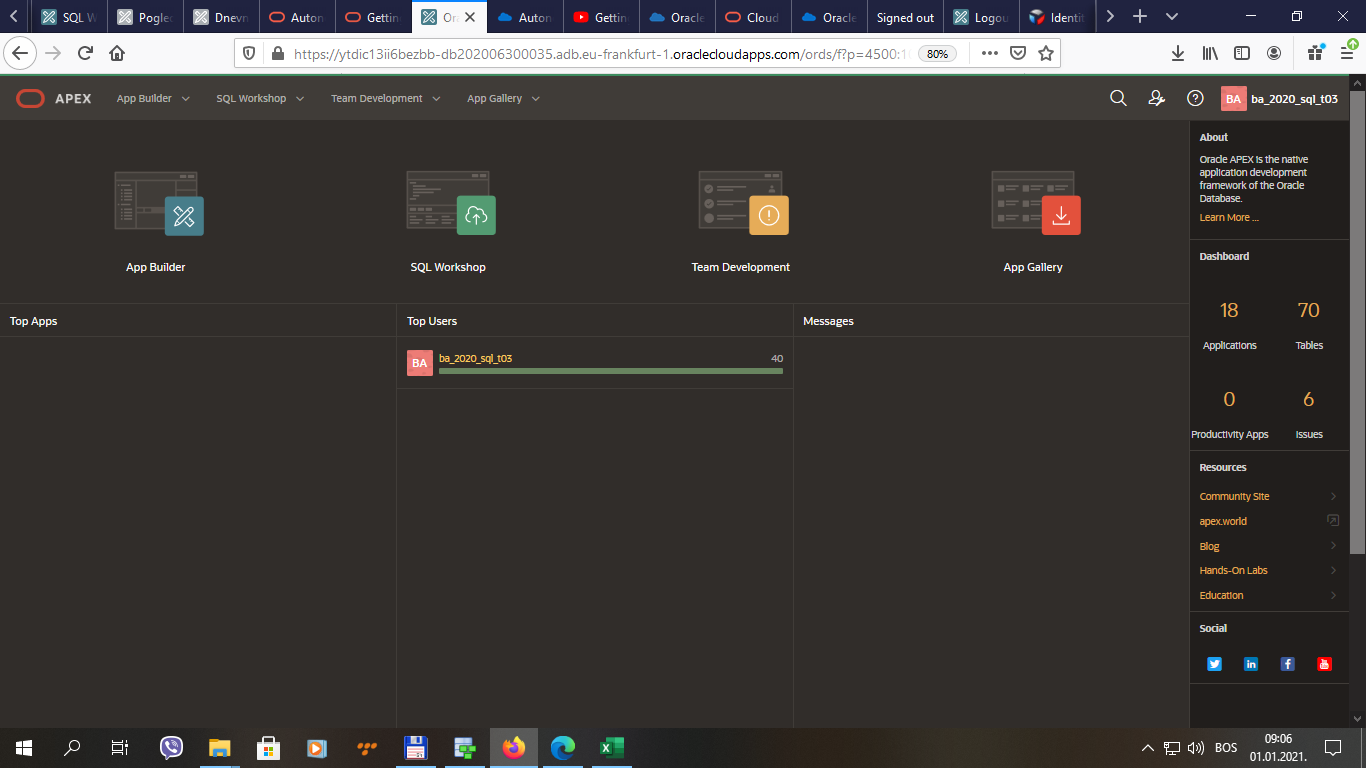Go back with the browser back arrow

tap(20, 53)
